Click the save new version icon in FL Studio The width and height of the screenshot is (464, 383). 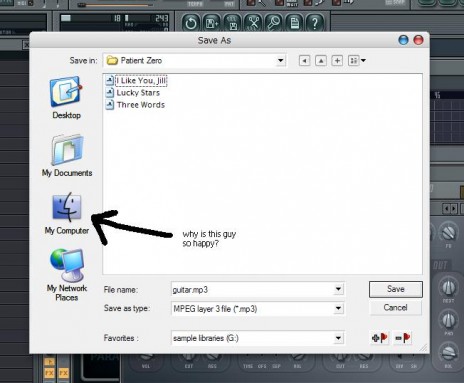click(212, 23)
